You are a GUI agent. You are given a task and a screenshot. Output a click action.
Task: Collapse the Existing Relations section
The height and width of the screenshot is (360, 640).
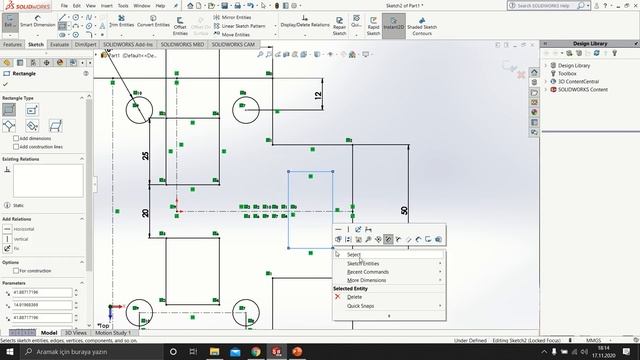[82, 159]
